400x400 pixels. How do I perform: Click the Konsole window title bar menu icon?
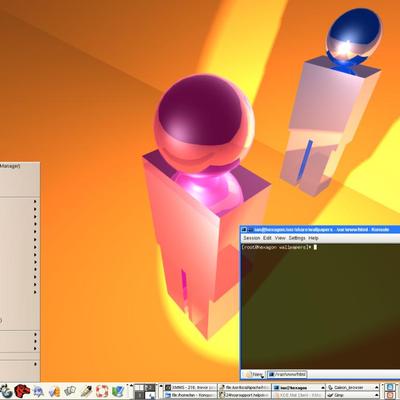coord(244,230)
